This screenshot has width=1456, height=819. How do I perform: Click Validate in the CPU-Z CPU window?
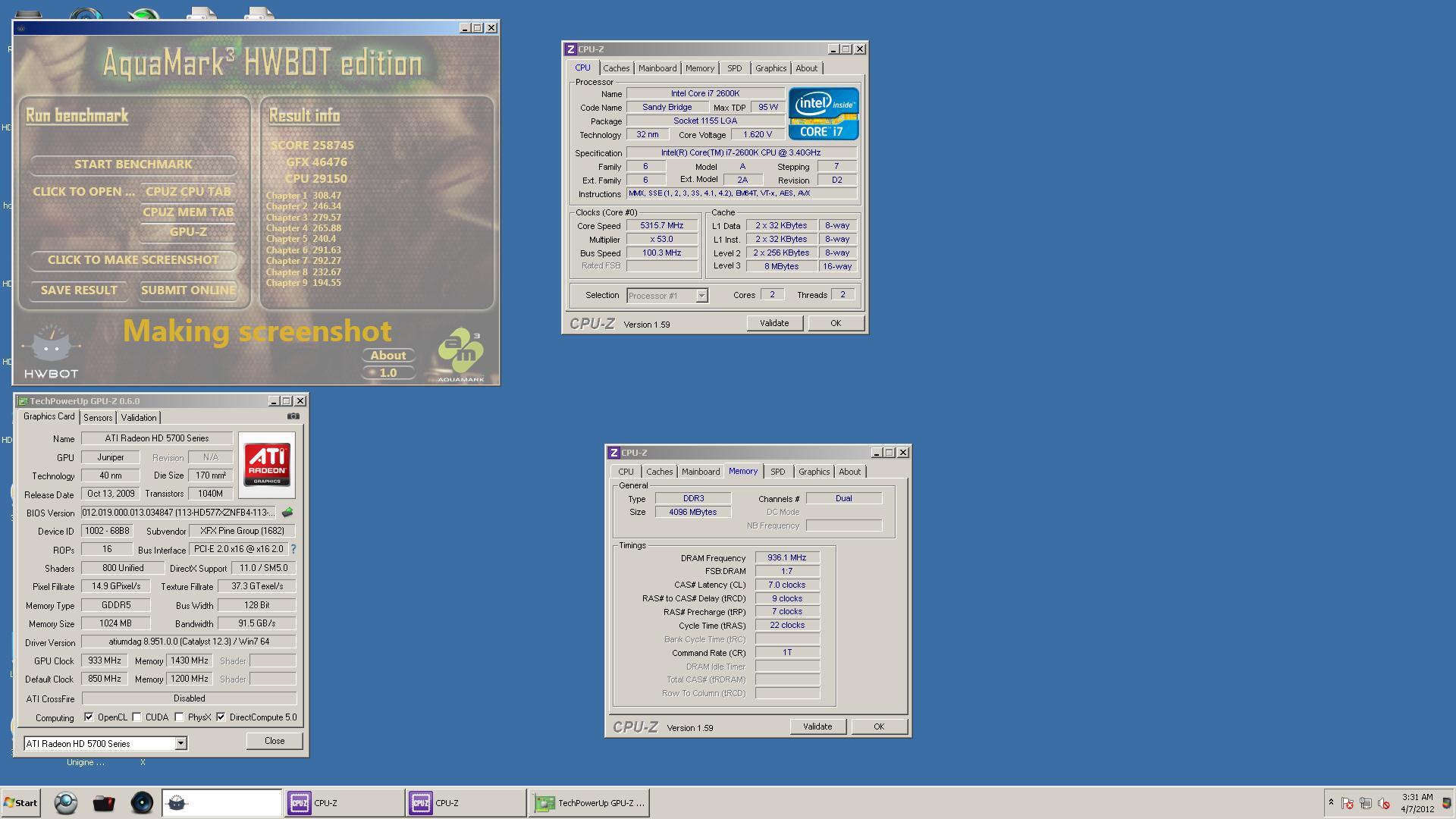(774, 323)
